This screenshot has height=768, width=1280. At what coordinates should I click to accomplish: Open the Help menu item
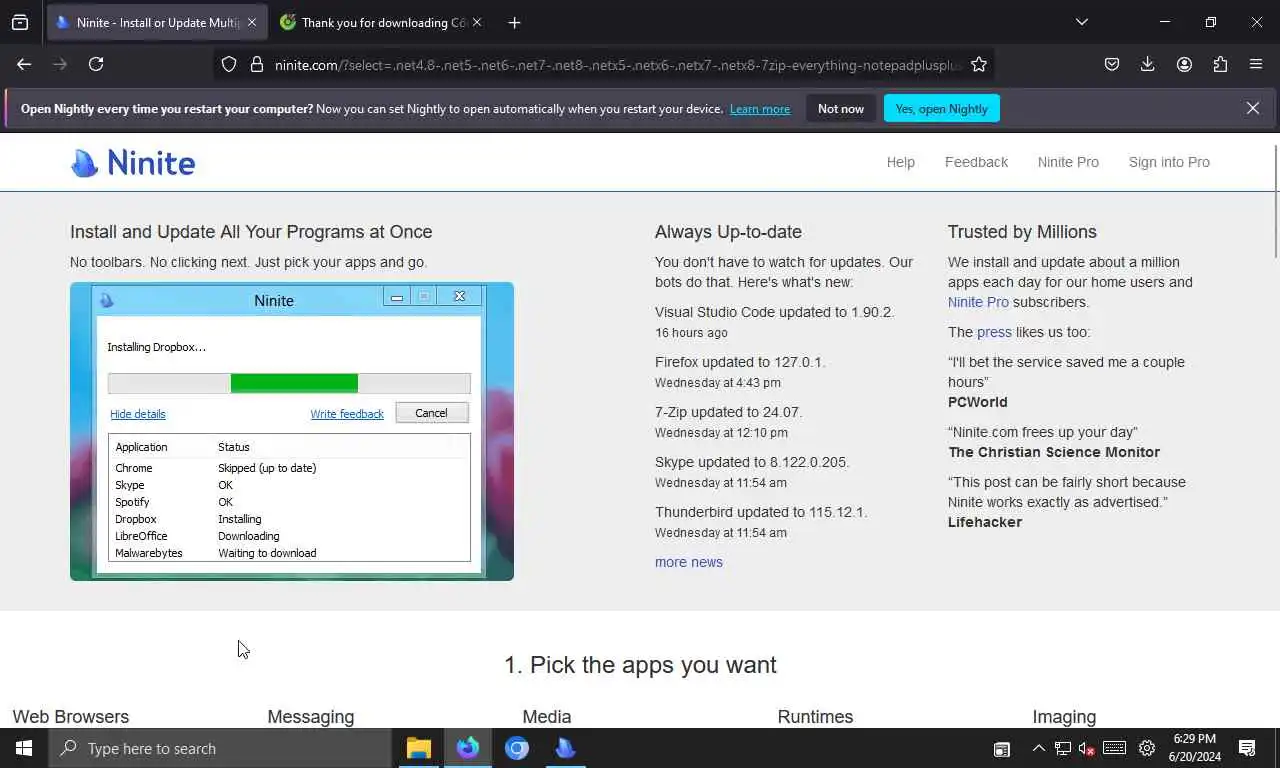[x=900, y=162]
